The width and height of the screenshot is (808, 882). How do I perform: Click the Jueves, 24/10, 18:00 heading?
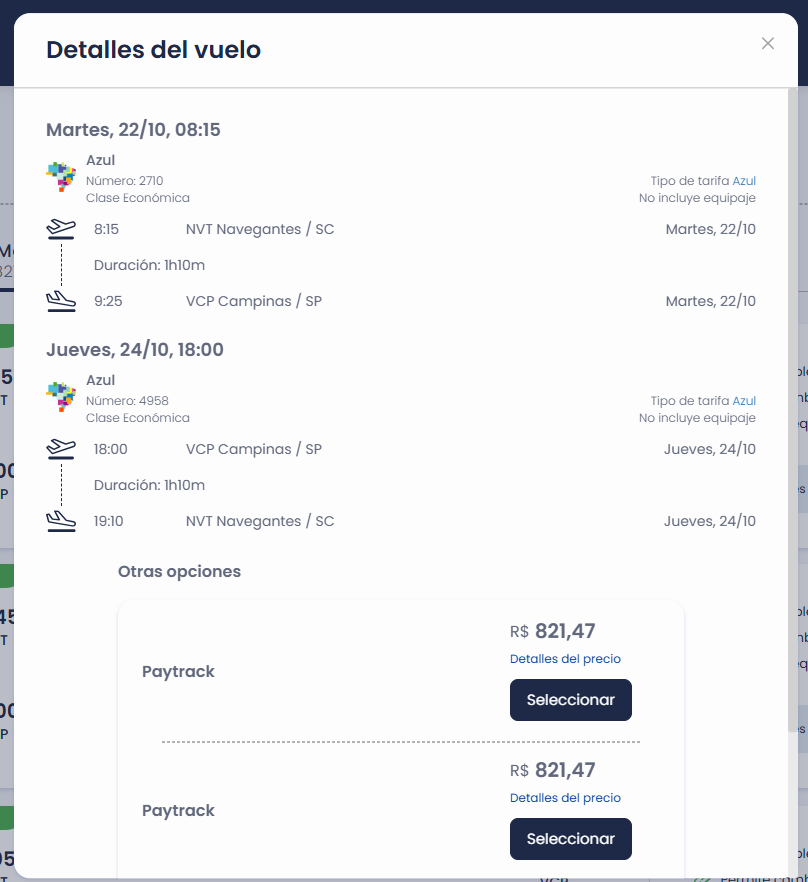click(x=135, y=350)
